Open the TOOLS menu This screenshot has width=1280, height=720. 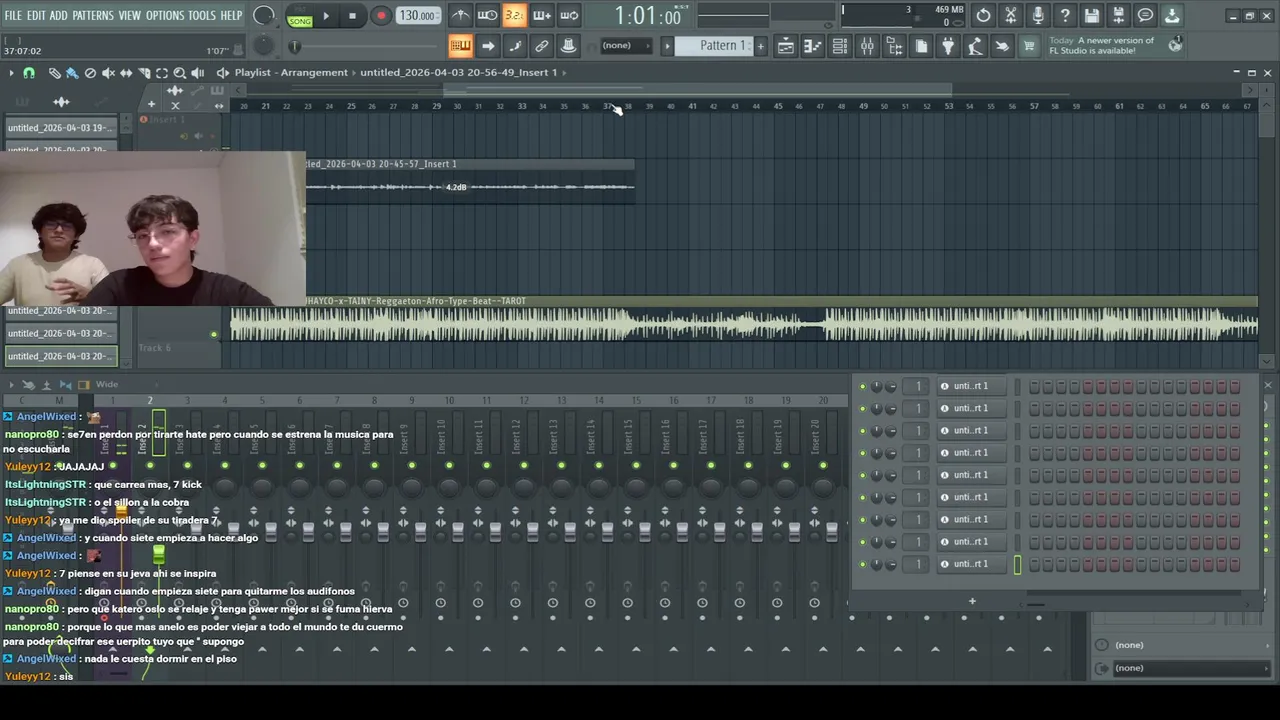pos(202,16)
